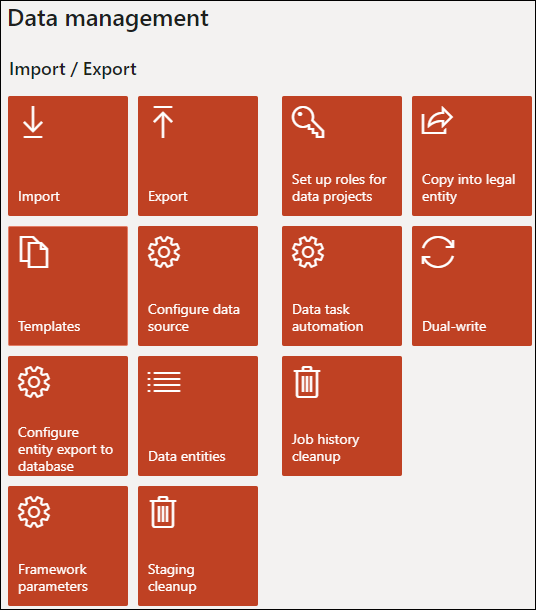Click the Job history cleanup trash icon
Image resolution: width=536 pixels, height=610 pixels.
(307, 382)
